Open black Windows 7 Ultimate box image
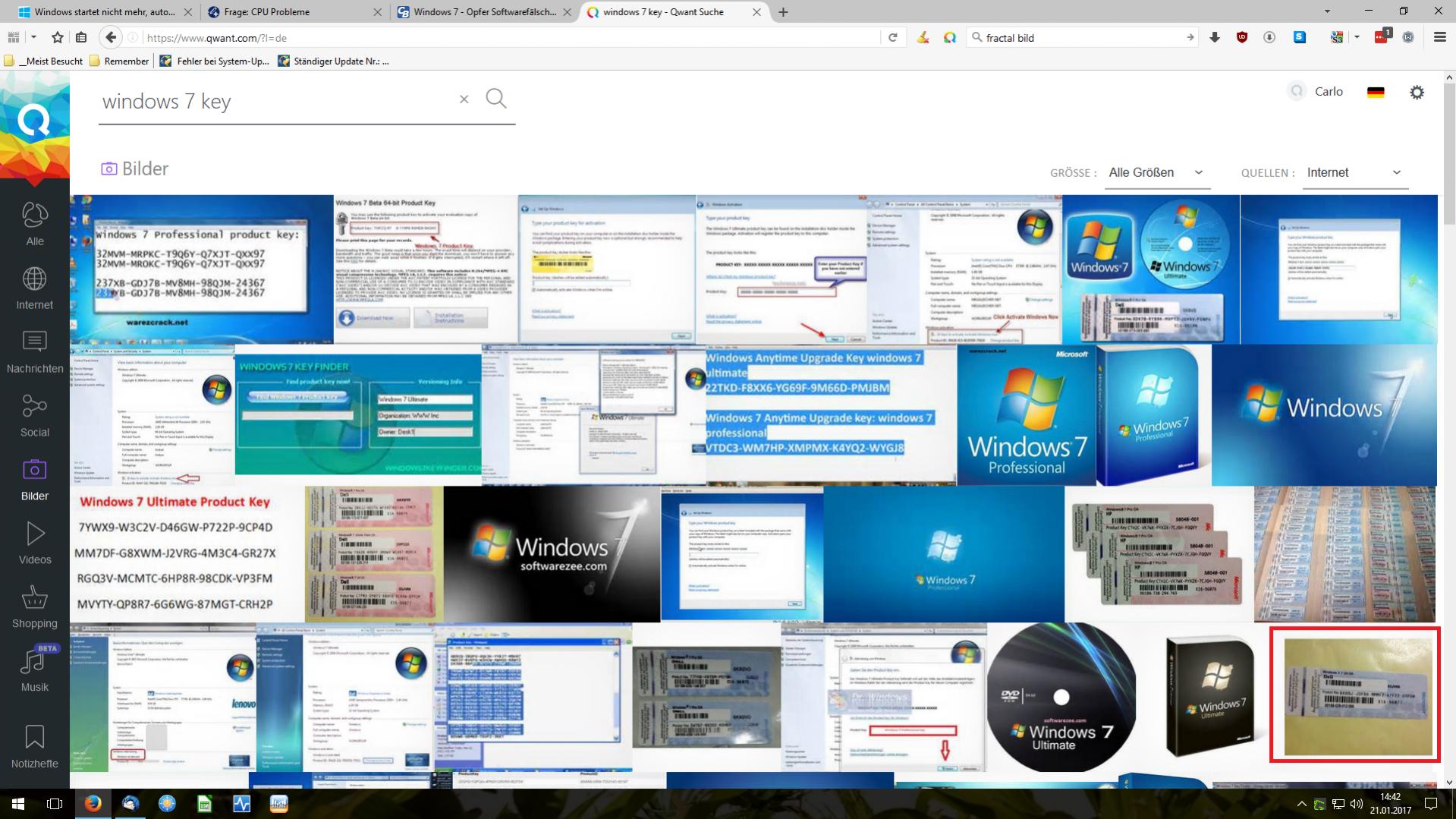This screenshot has width=1456, height=819. point(1209,698)
